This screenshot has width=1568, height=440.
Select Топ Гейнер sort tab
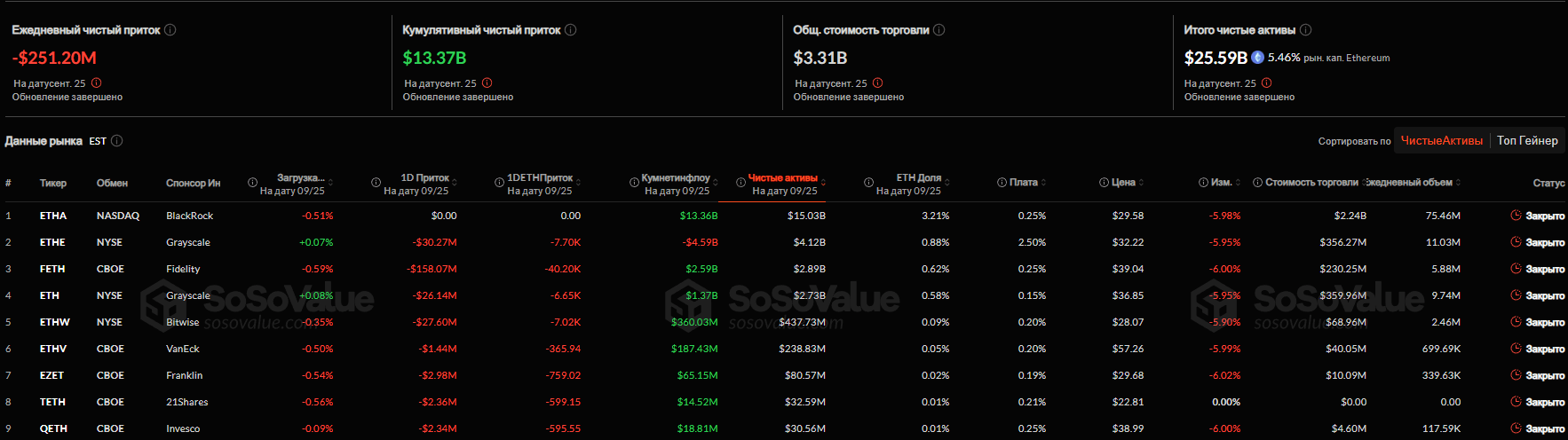[x=1527, y=140]
